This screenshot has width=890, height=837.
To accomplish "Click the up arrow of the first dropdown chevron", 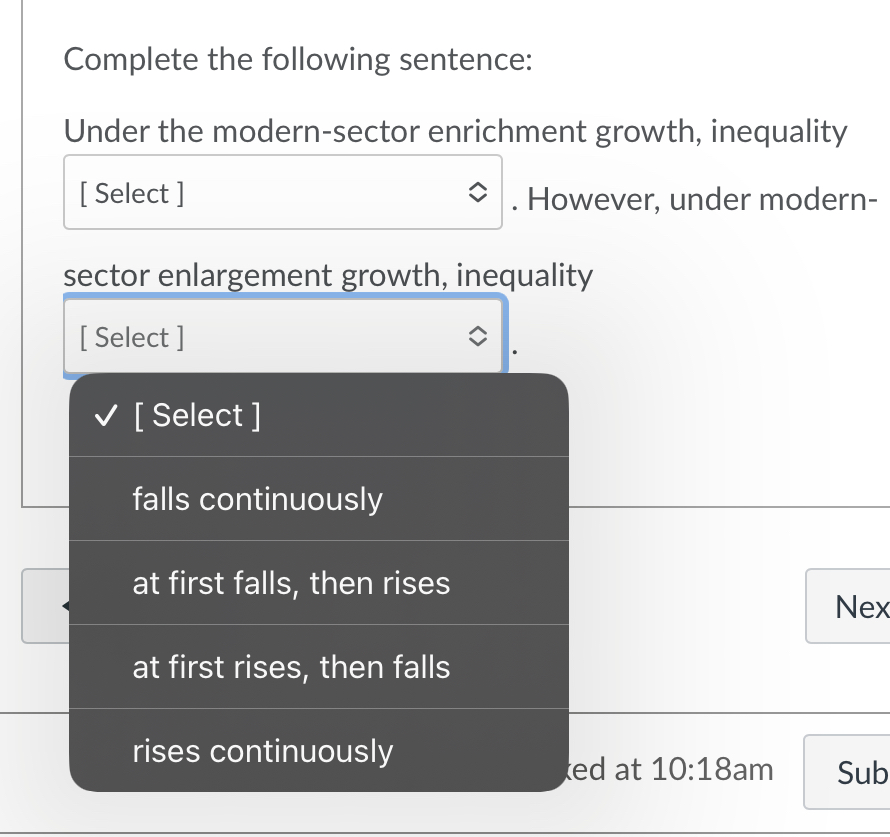I will (x=478, y=187).
